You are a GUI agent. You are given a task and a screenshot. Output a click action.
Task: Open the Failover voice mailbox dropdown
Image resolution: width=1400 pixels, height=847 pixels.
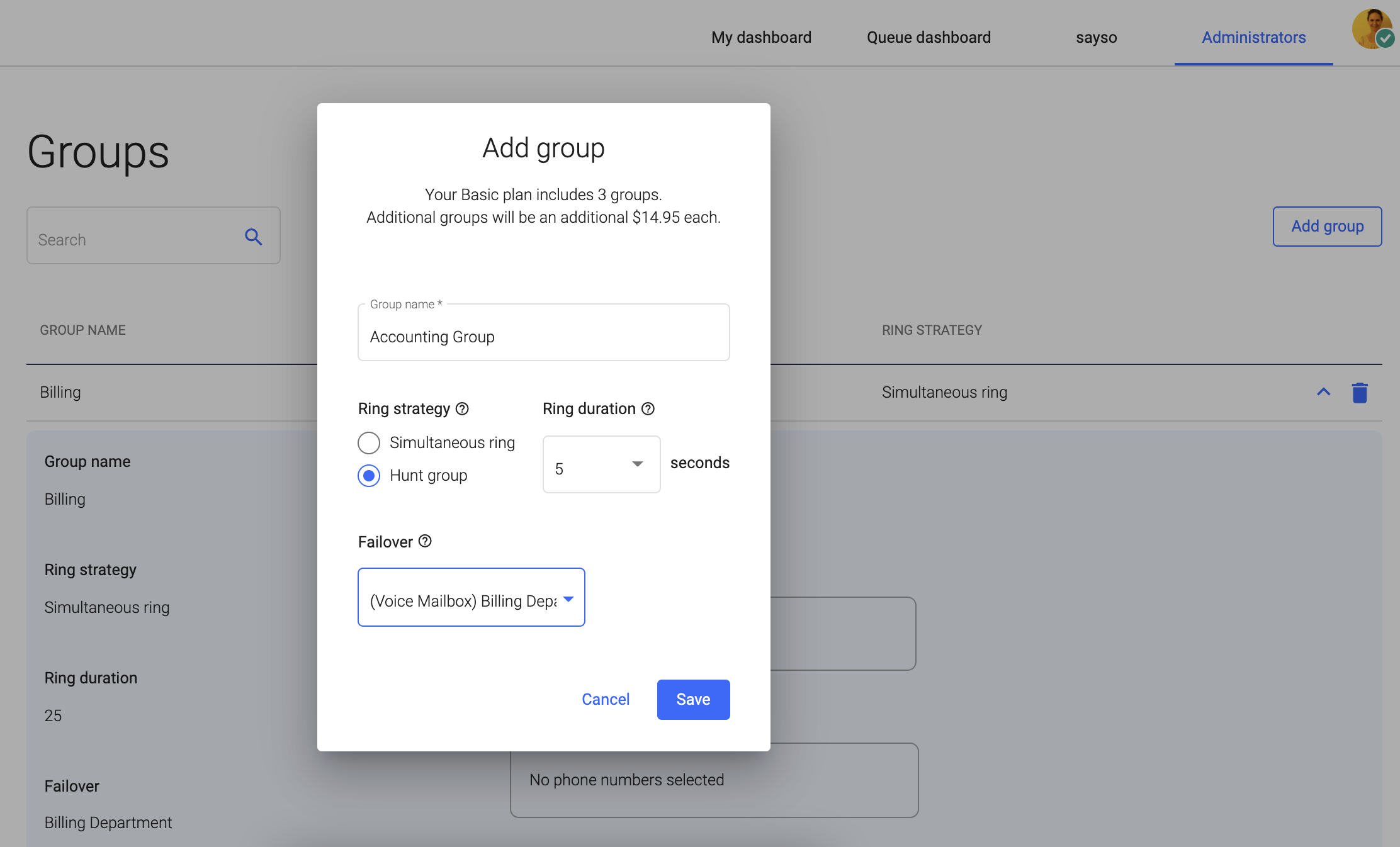pos(568,598)
